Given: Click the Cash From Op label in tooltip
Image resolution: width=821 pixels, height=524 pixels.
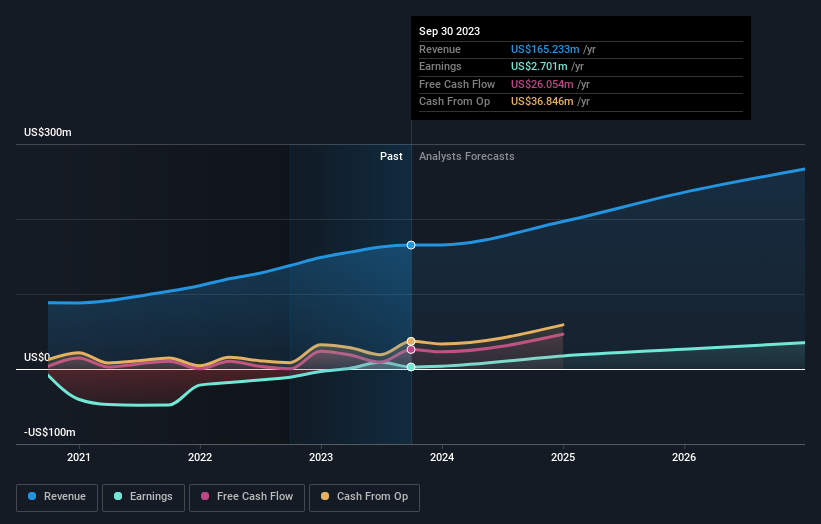Looking at the screenshot, I should tap(454, 102).
